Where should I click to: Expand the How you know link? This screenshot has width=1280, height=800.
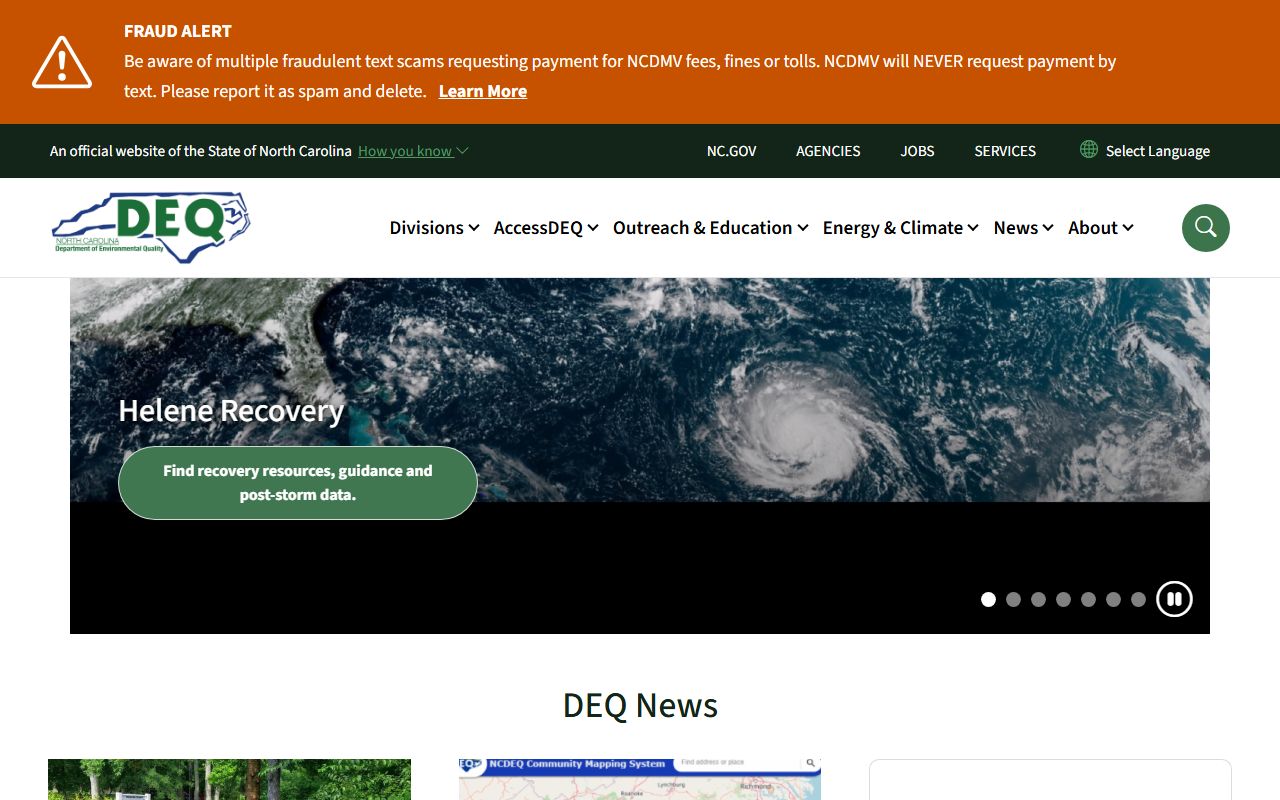[x=413, y=151]
